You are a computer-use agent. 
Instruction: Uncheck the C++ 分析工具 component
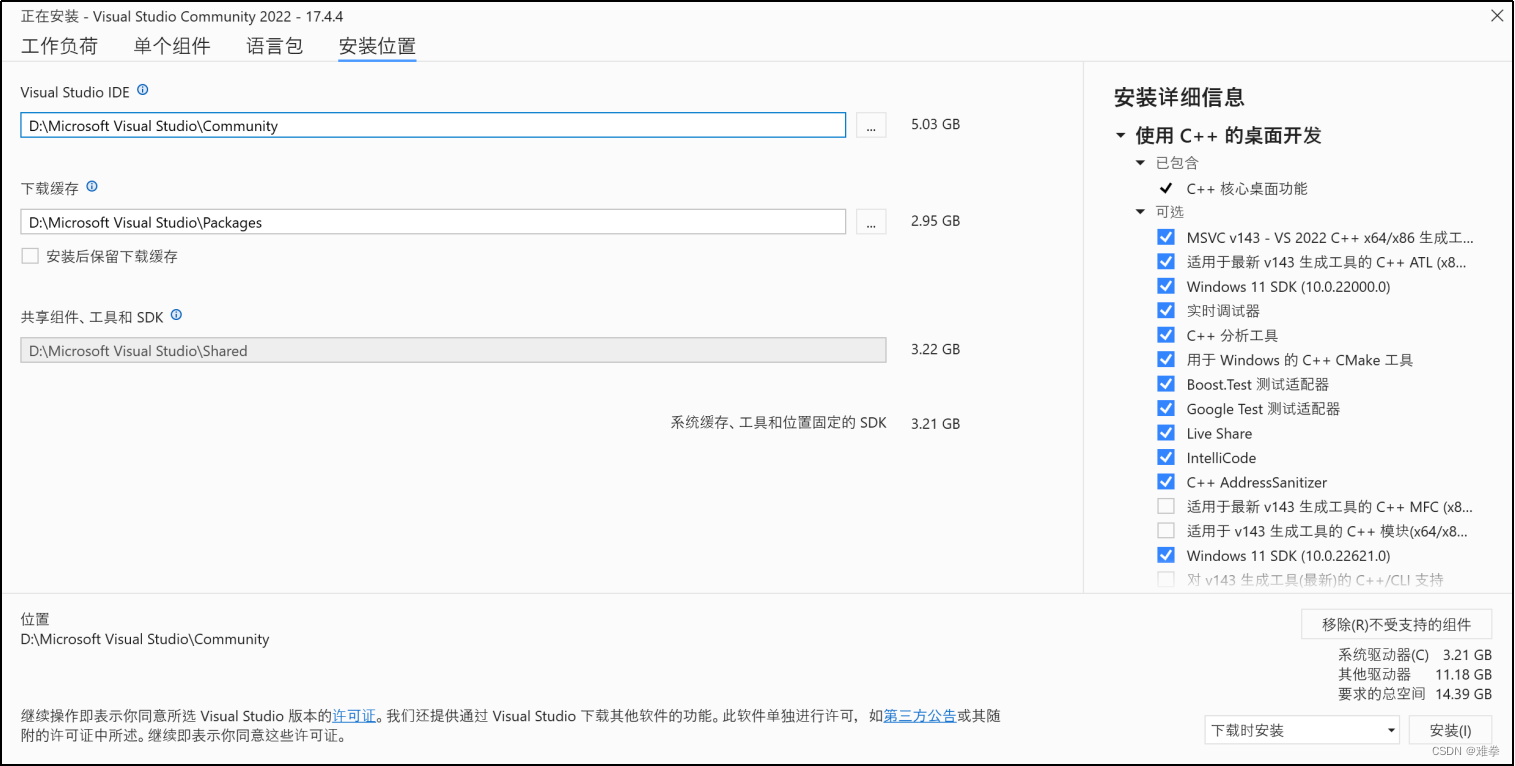tap(1166, 335)
